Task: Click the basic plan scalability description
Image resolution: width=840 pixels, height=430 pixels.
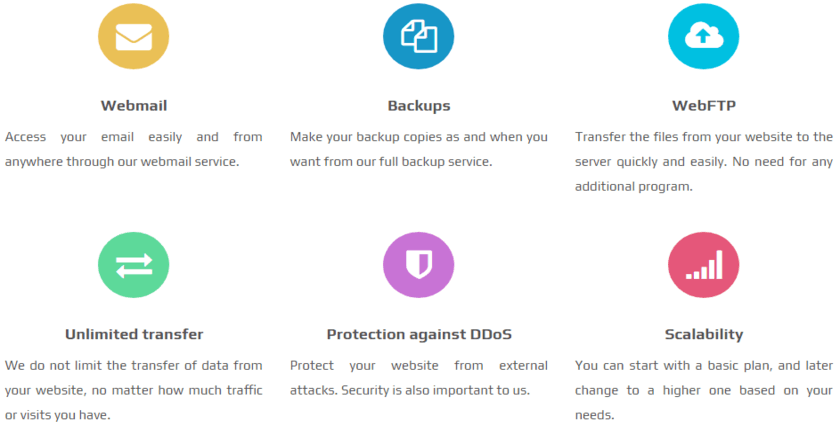Action: [x=704, y=390]
